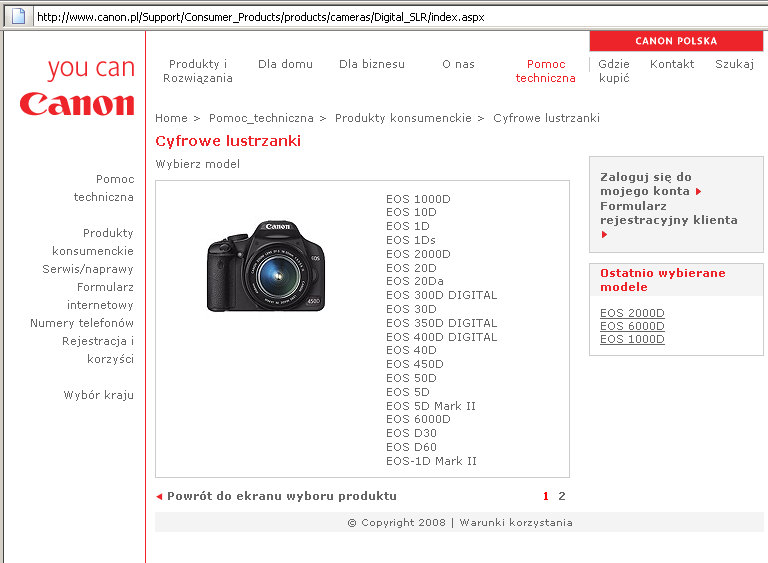Select the EOS 30D model
Image resolution: width=768 pixels, height=563 pixels.
coord(411,309)
